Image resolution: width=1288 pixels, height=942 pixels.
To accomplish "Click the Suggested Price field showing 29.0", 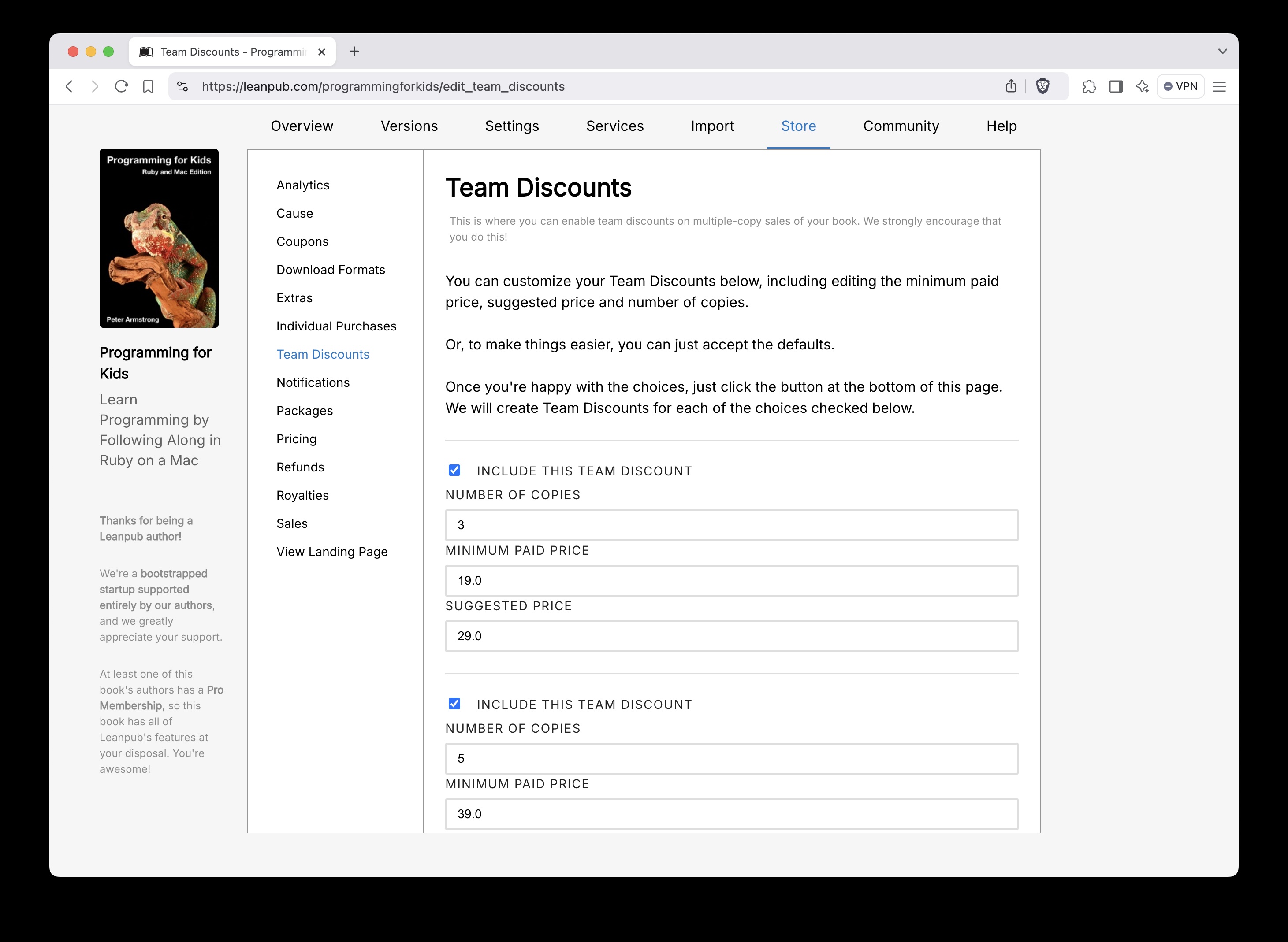I will click(x=731, y=636).
